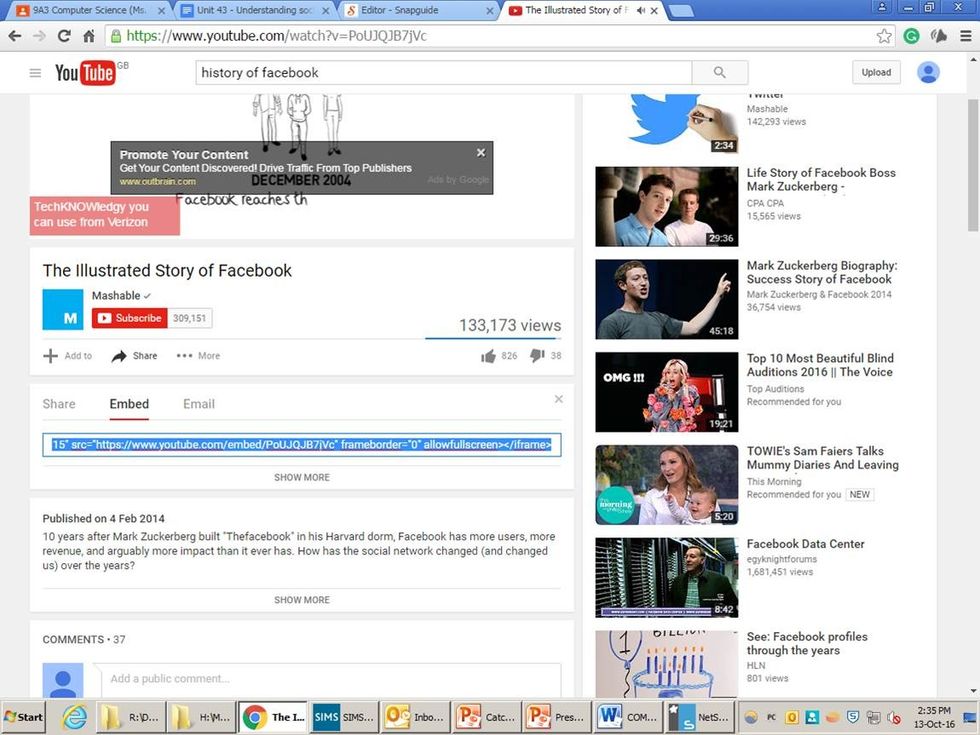The height and width of the screenshot is (735, 980).
Task: Open Mashable channel avatar
Action: tap(62, 309)
